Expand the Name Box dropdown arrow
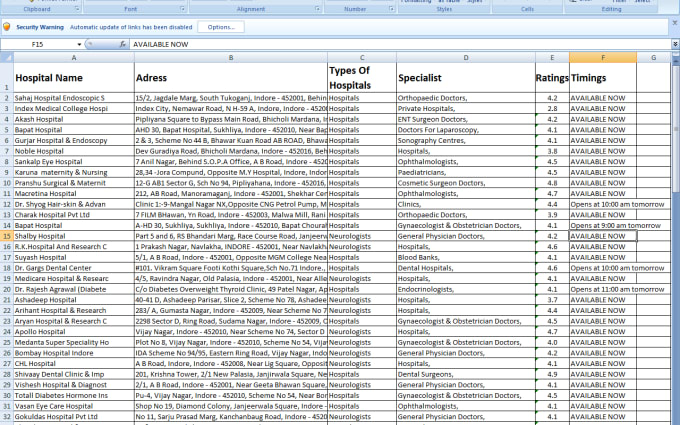This screenshot has height=425, width=680. [x=79, y=44]
